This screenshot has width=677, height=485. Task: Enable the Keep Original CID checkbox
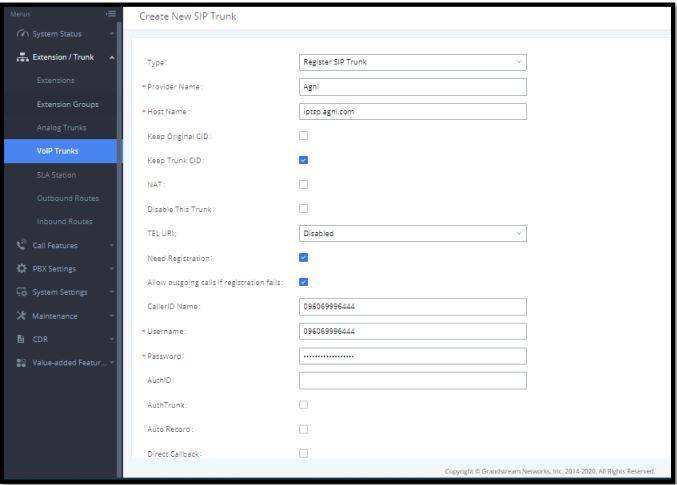click(x=304, y=136)
